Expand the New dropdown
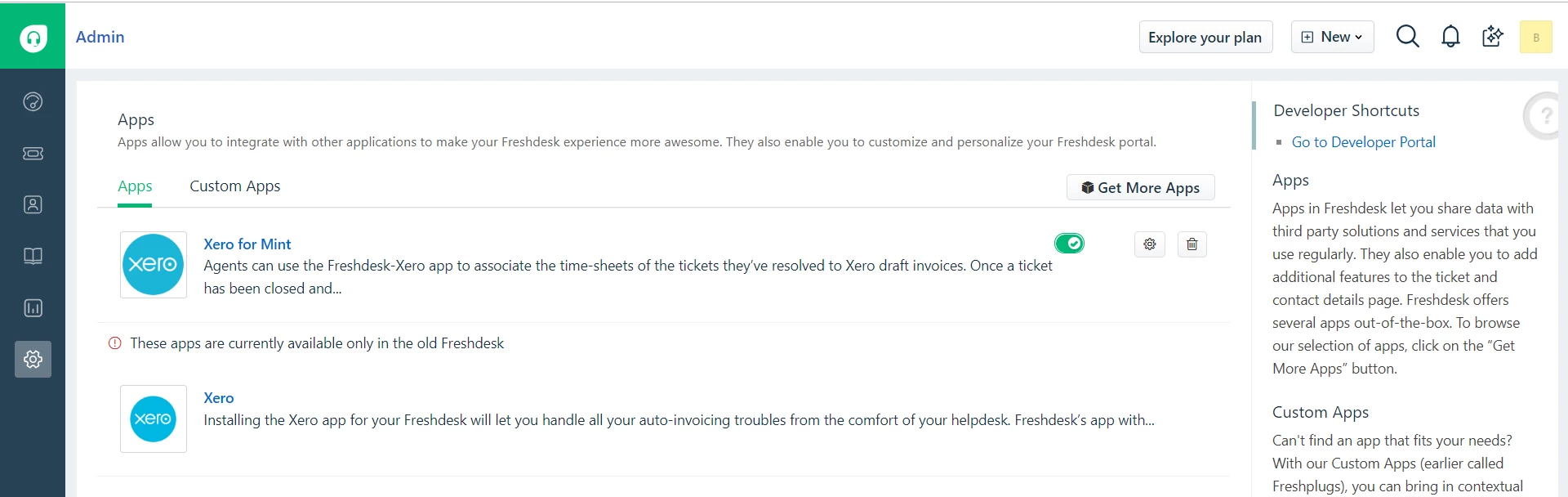Viewport: 1568px width, 497px height. coord(1332,37)
